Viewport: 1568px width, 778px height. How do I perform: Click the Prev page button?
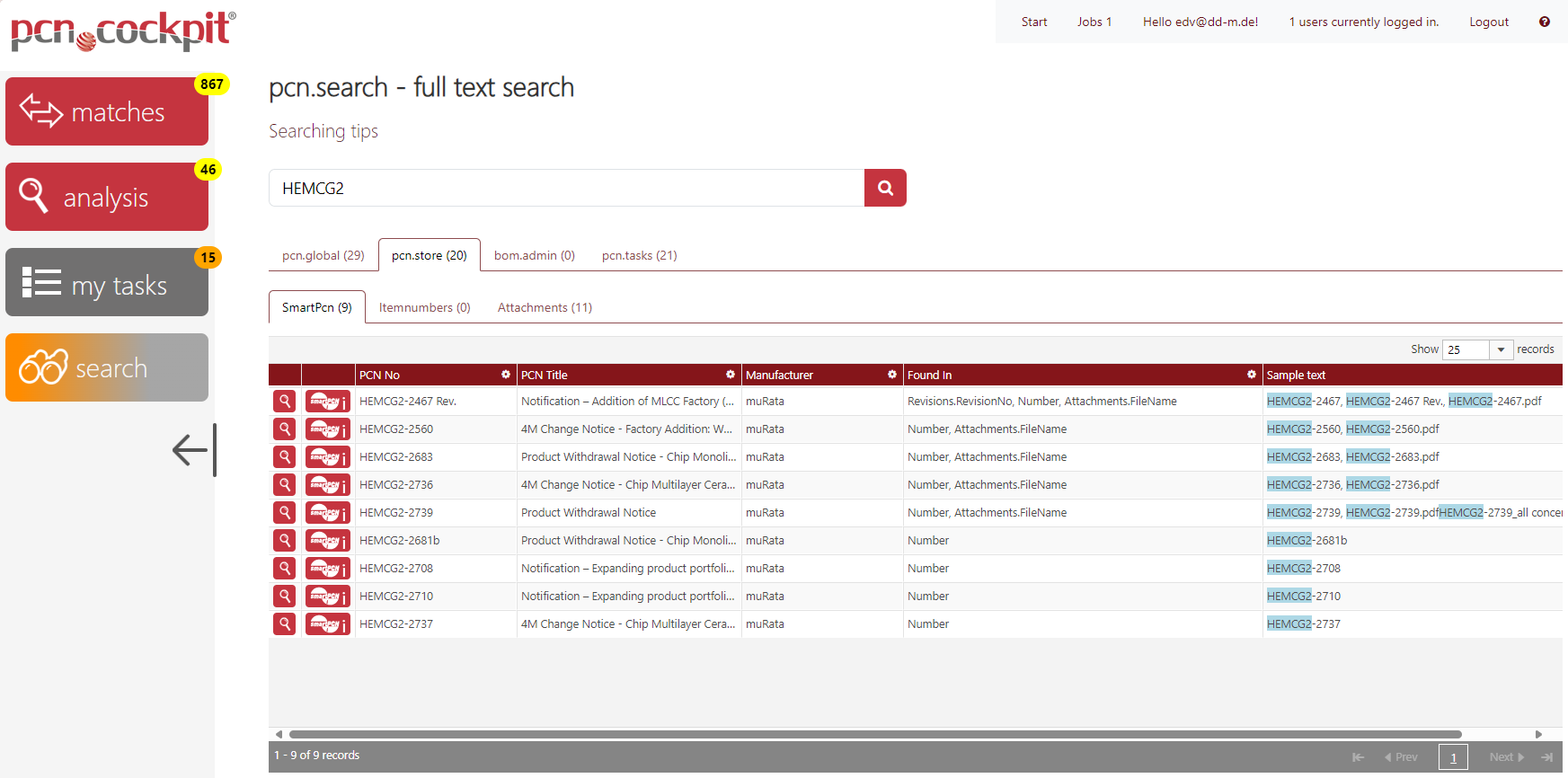[x=1401, y=757]
